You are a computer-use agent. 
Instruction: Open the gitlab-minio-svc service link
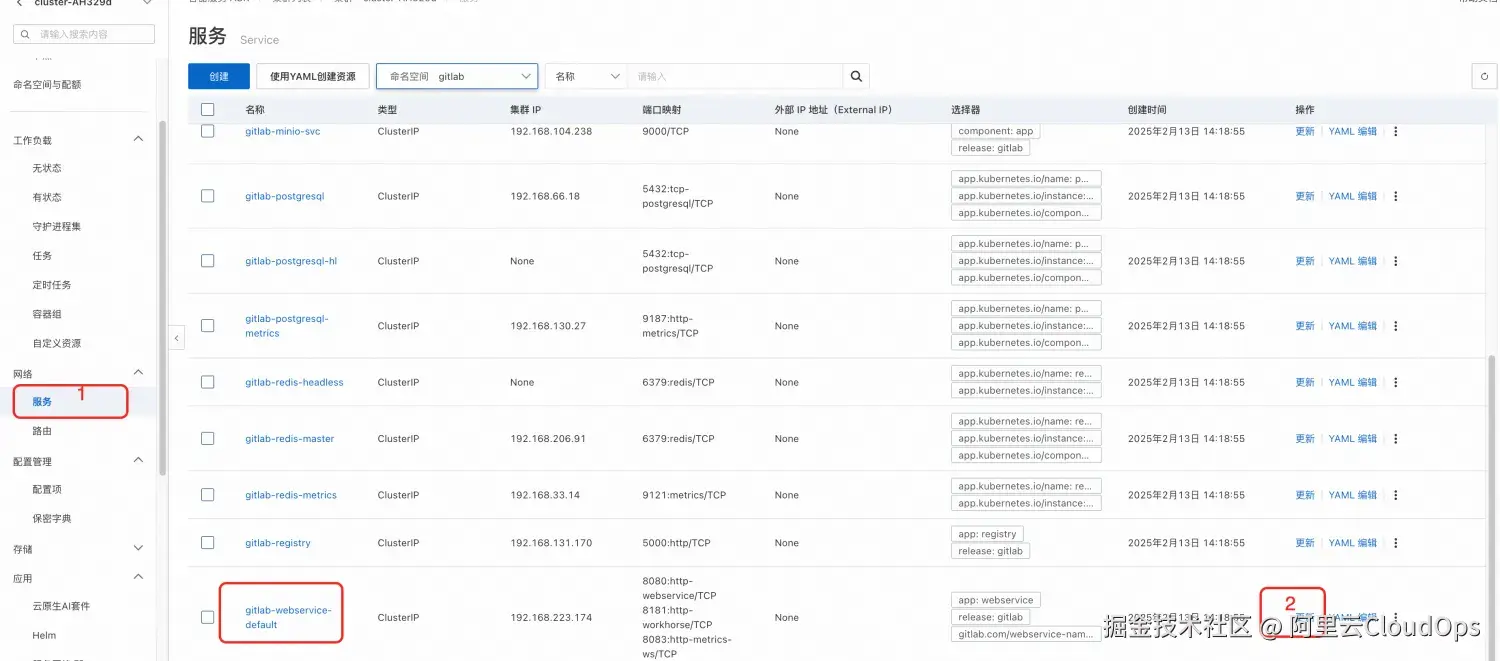pyautogui.click(x=283, y=131)
